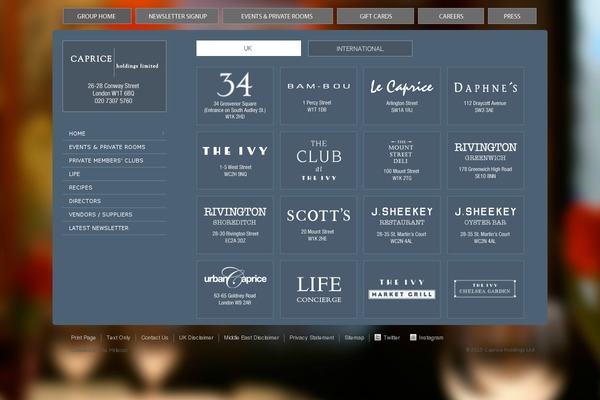The image size is (600, 400).
Task: Open The Ivy Market Grill tile
Action: click(x=402, y=289)
